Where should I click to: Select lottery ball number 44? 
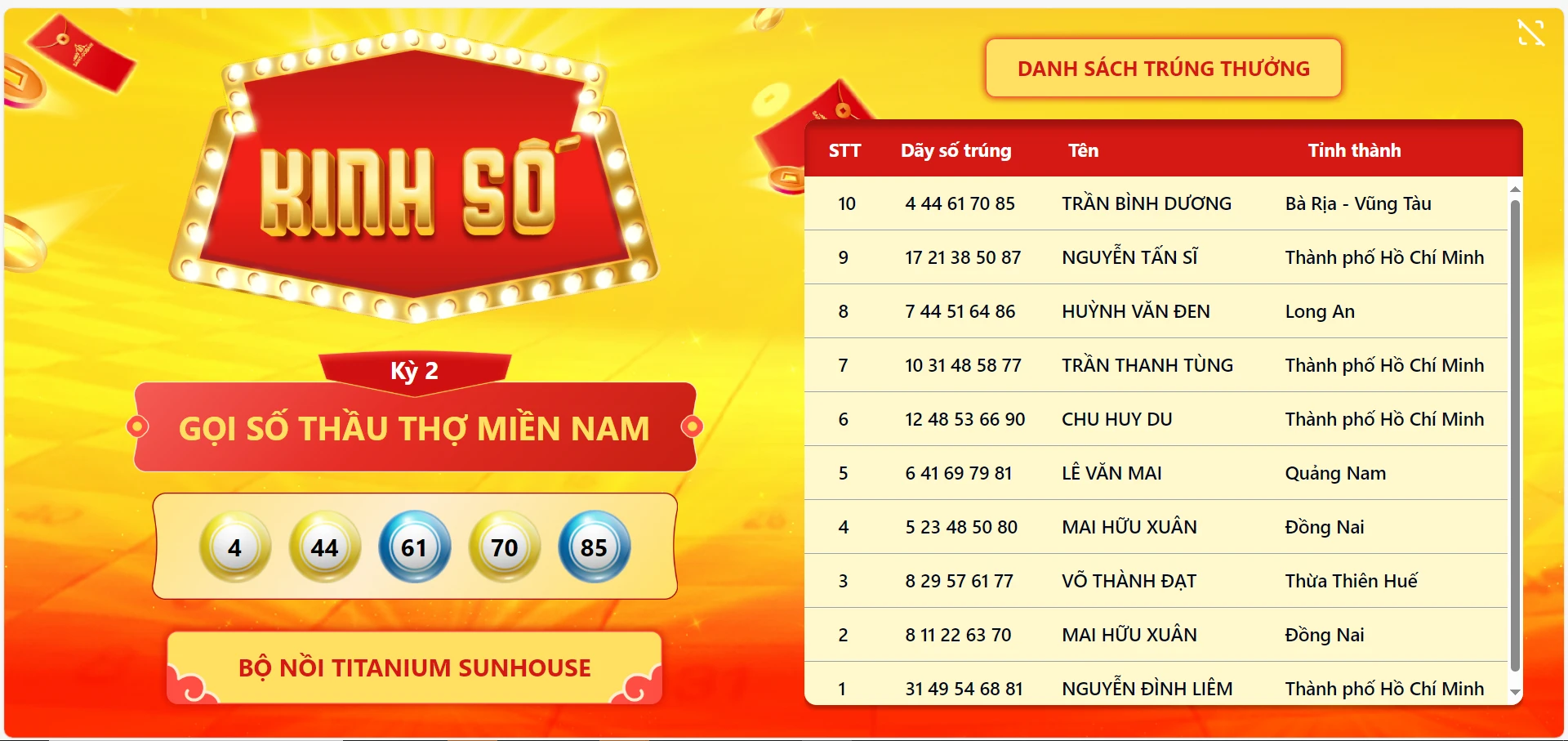pos(324,547)
